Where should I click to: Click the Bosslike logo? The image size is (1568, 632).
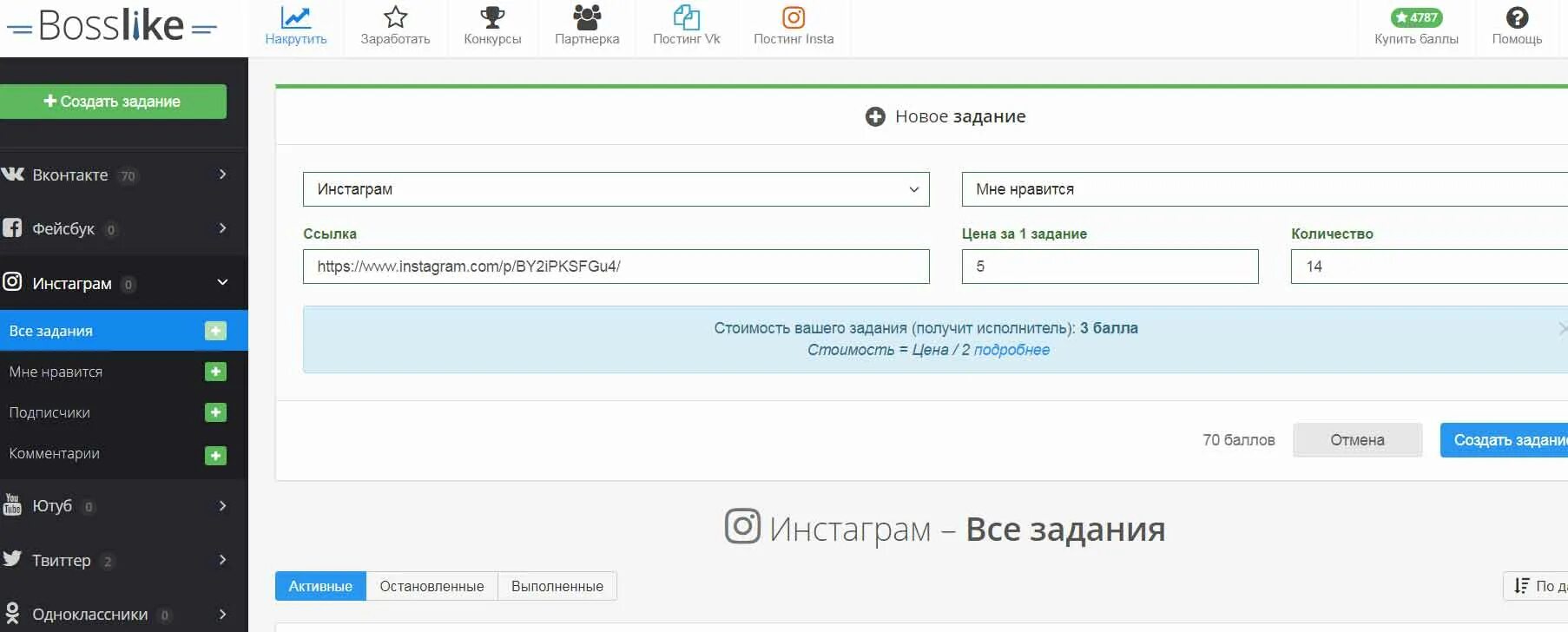coord(112,27)
